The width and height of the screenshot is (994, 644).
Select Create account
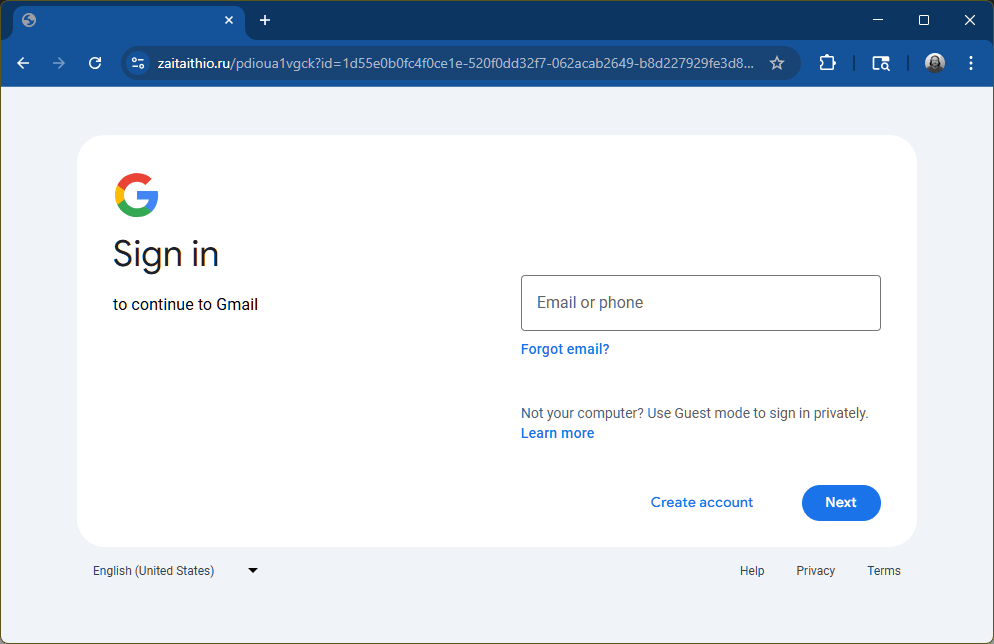701,502
